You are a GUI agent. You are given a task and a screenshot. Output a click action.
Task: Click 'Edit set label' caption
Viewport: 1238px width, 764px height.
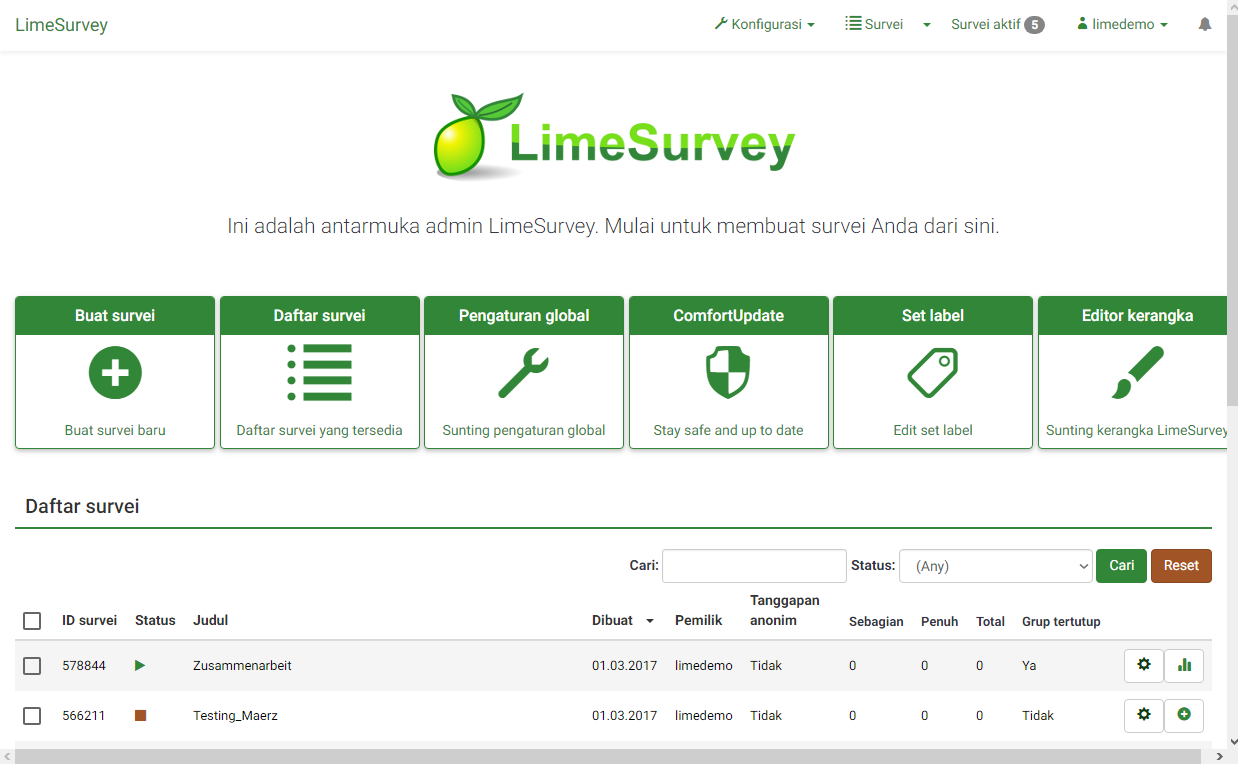(933, 430)
